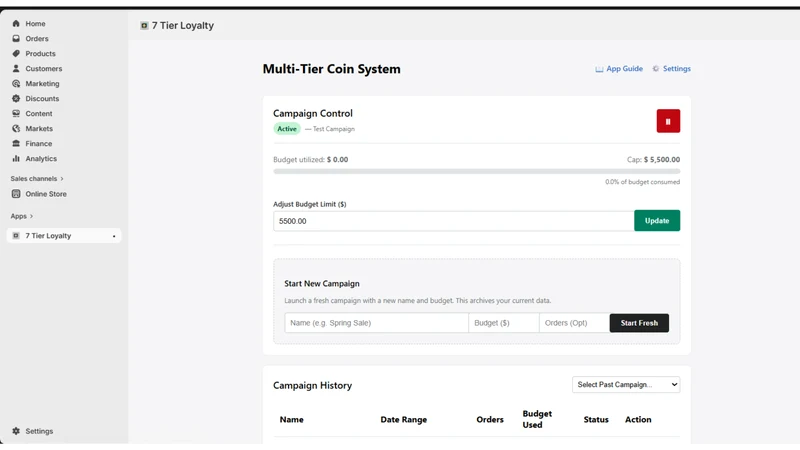Click the campaign Name input field
The width and height of the screenshot is (800, 450).
point(377,323)
